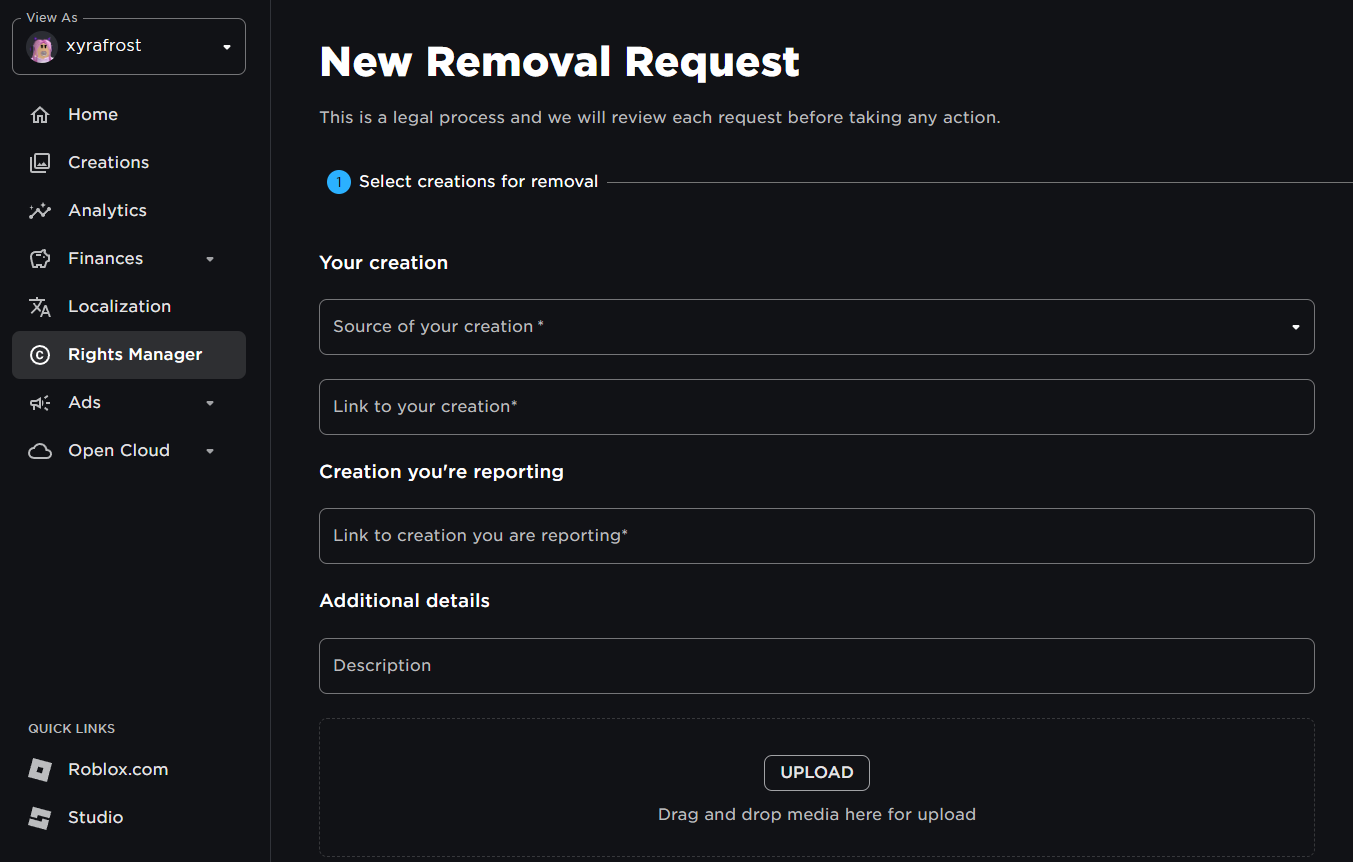Viewport: 1353px width, 862px height.
Task: Click the Open Cloud icon
Action: coord(40,450)
